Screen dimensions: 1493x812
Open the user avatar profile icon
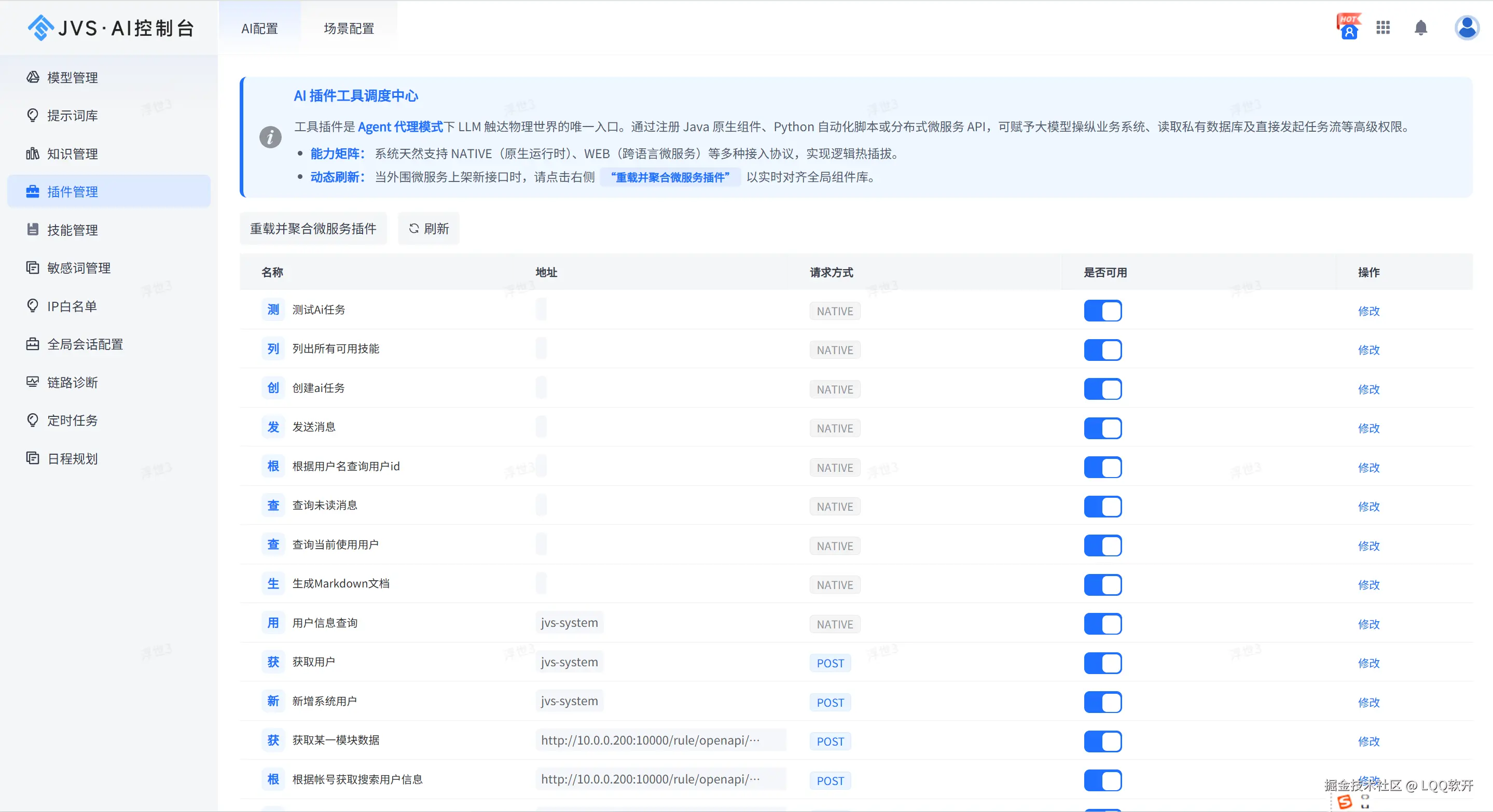[x=1467, y=28]
